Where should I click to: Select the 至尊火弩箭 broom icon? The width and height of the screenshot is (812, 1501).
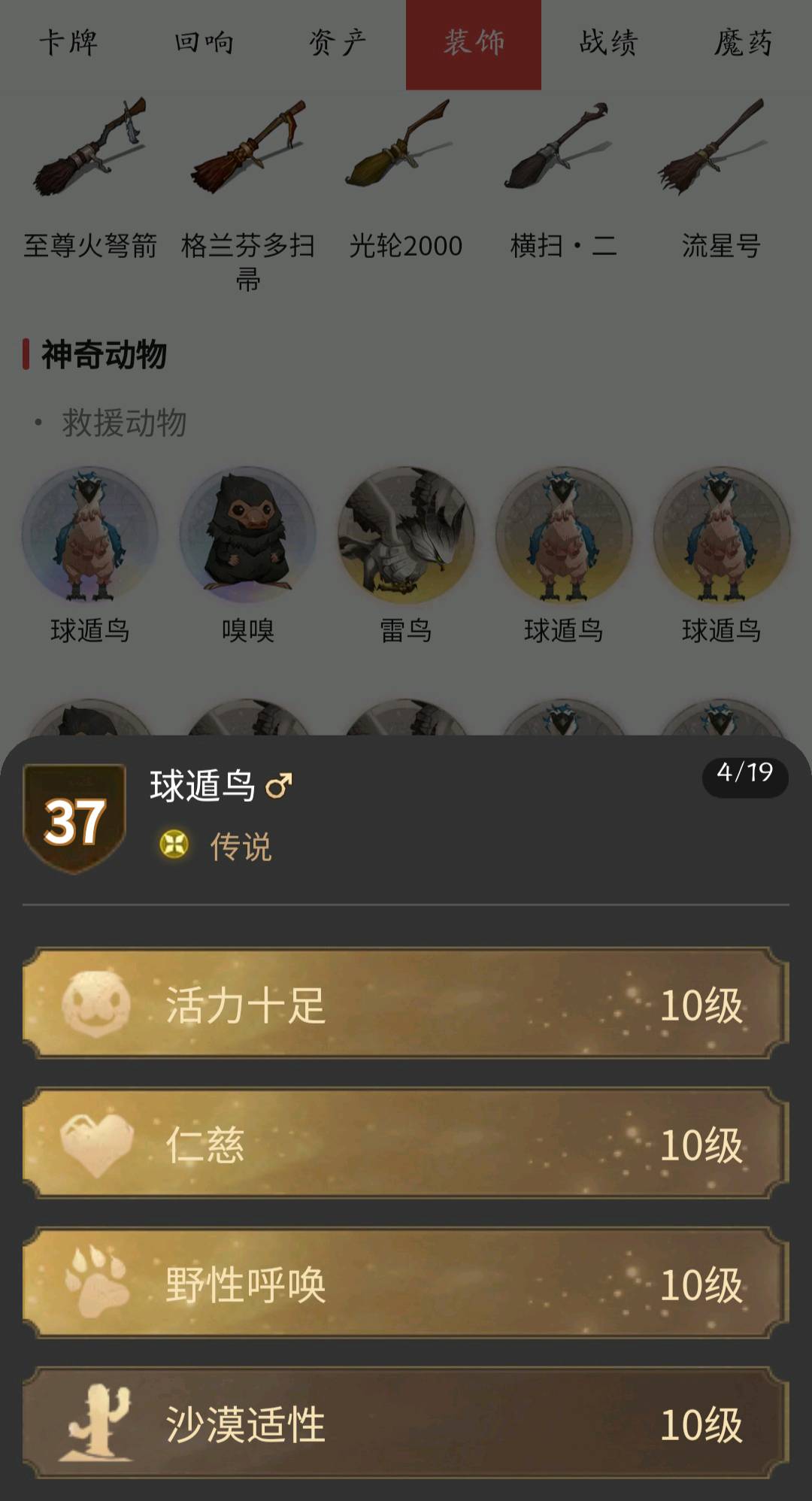pos(89,147)
